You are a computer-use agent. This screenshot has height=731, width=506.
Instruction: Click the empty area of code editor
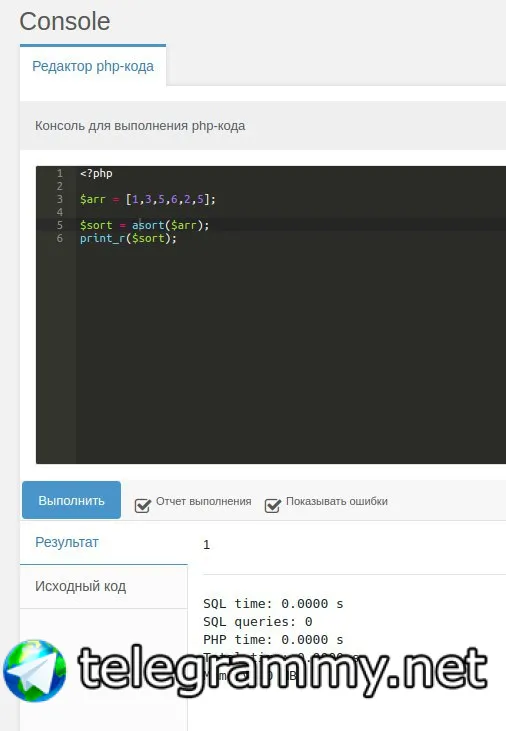point(289,354)
